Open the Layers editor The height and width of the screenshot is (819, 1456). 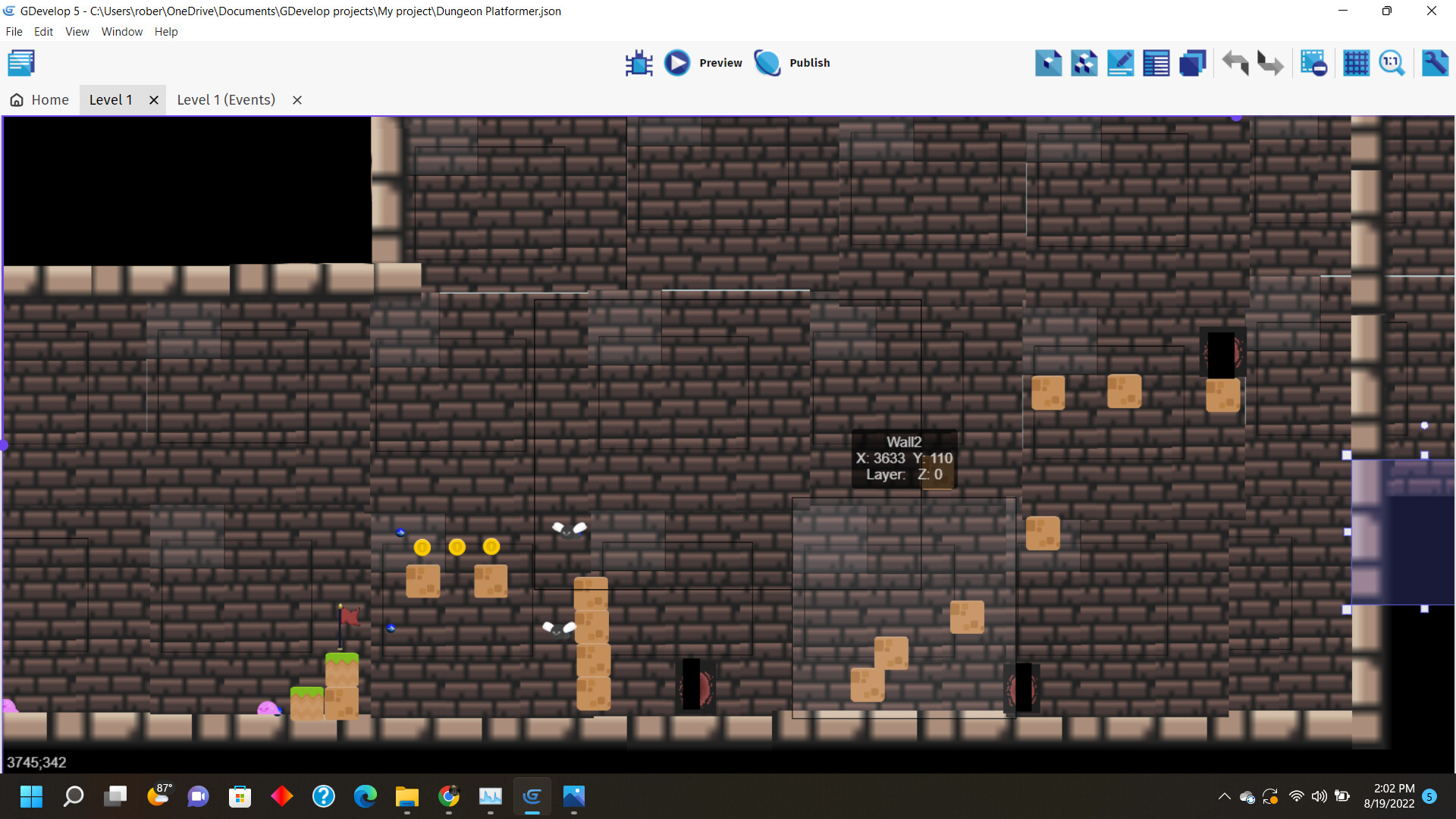click(x=1192, y=62)
